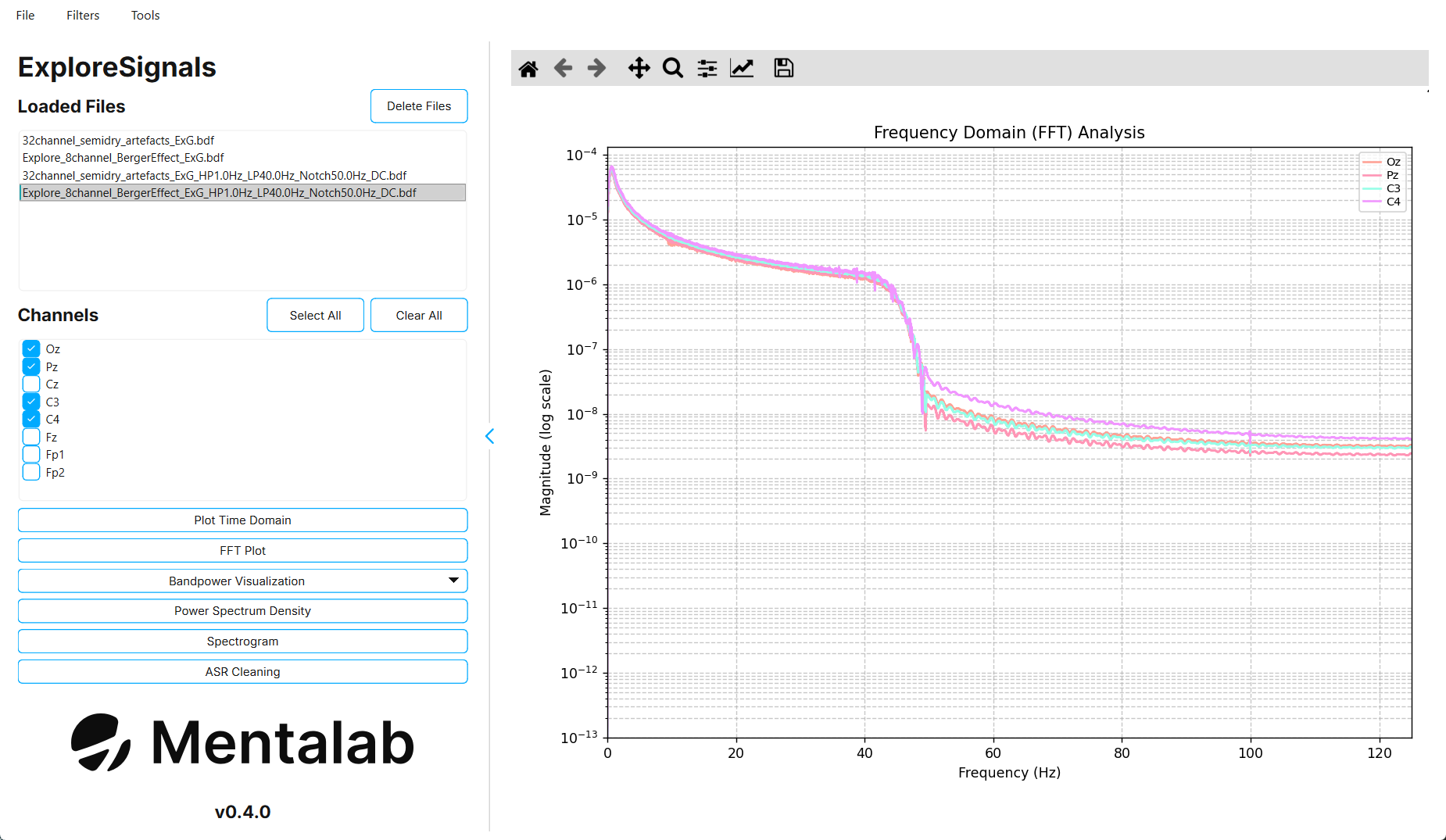
Task: Select the filtered 32channel_semidry_artefacts HP1.0Hz file
Action: click(242, 176)
